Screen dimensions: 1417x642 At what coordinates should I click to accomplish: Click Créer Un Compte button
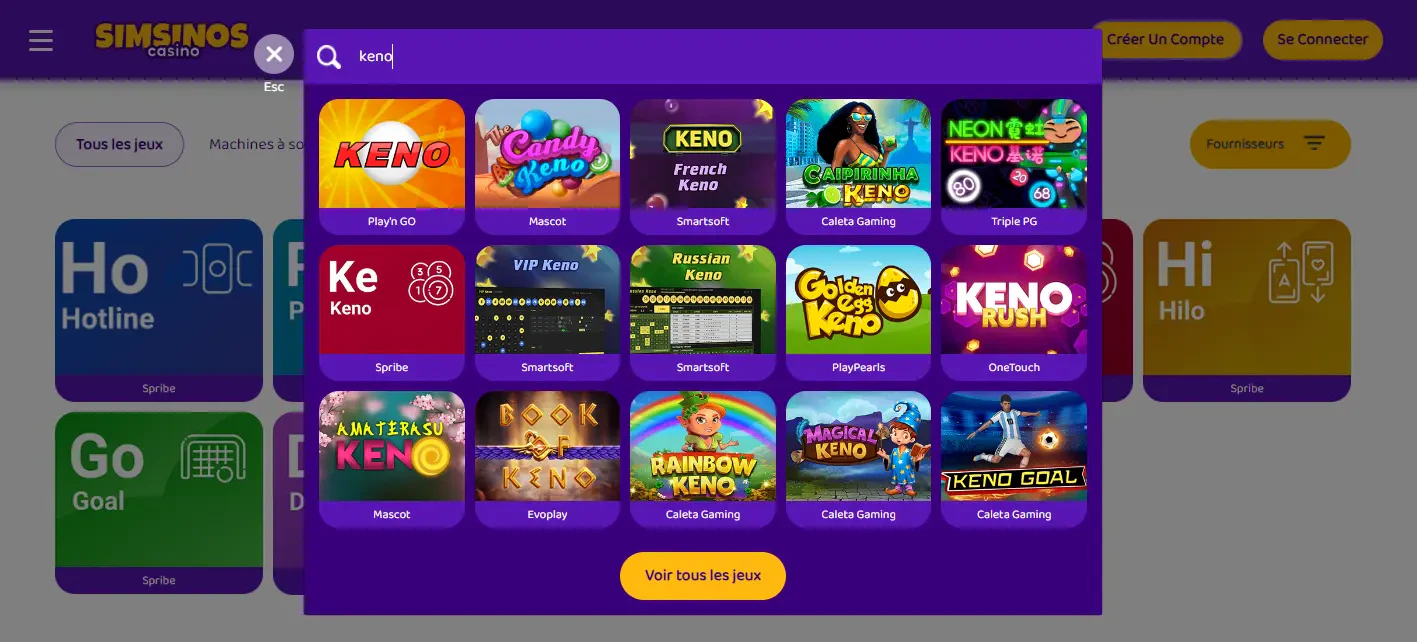(1165, 40)
